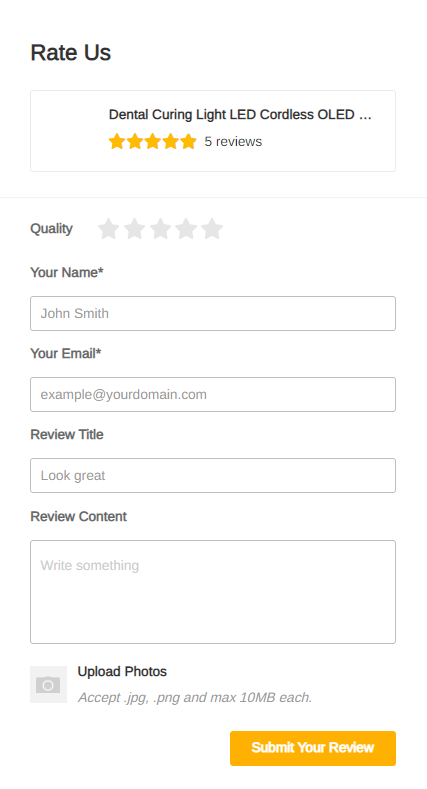Choose the fifth Quality star

(x=212, y=229)
